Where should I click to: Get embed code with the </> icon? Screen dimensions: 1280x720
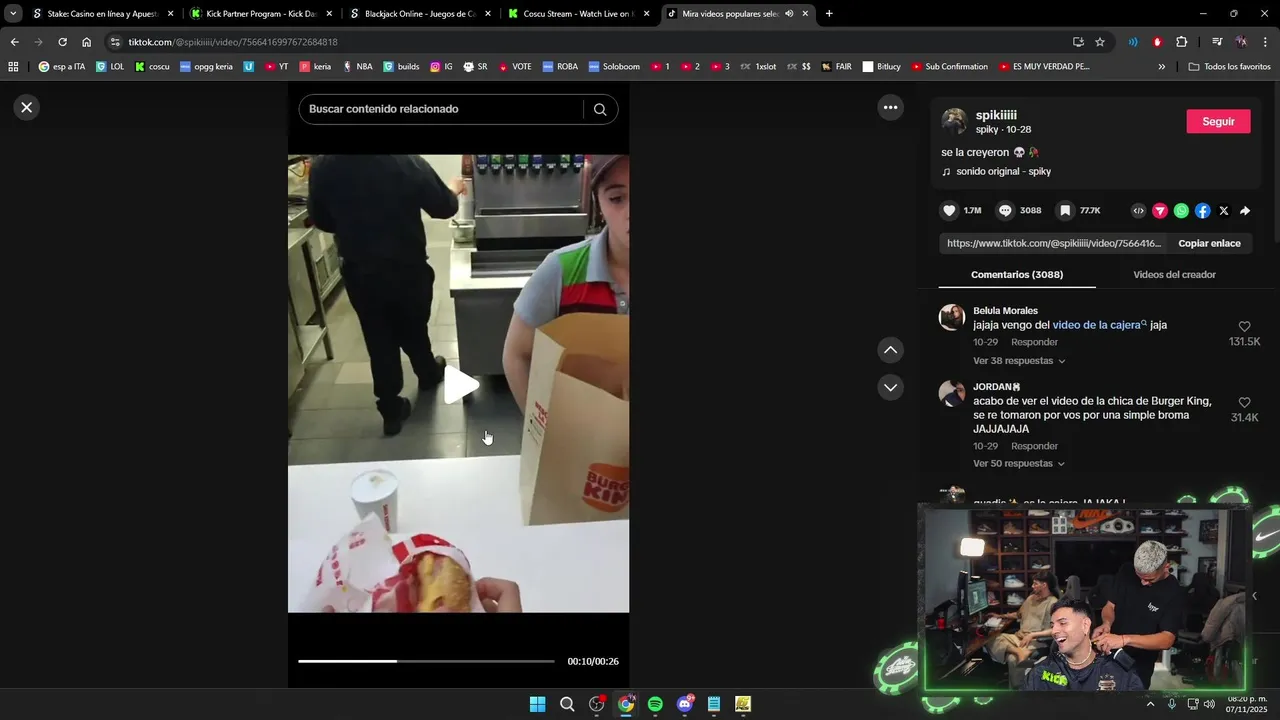tap(1138, 211)
